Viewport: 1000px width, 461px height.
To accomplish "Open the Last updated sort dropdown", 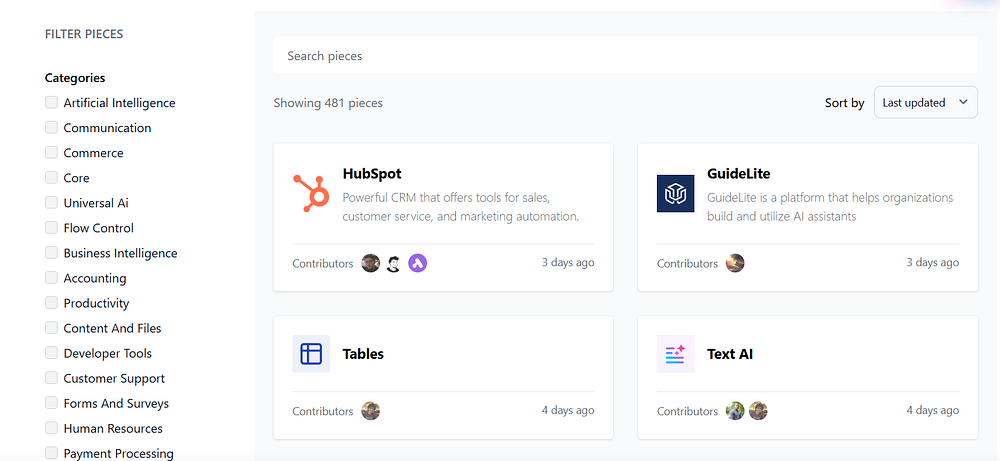I will 925,102.
